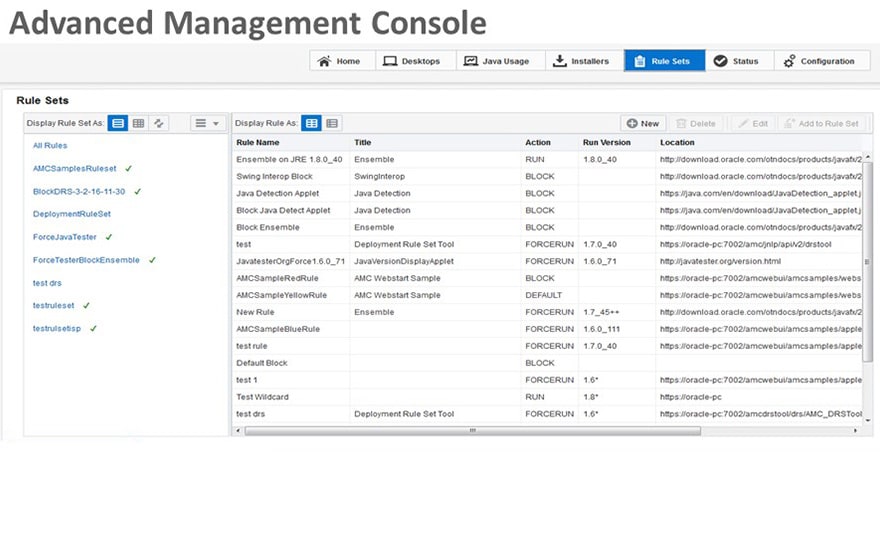This screenshot has width=880, height=533.
Task: Click the Edit rule pencil button
Action: pyautogui.click(x=751, y=123)
